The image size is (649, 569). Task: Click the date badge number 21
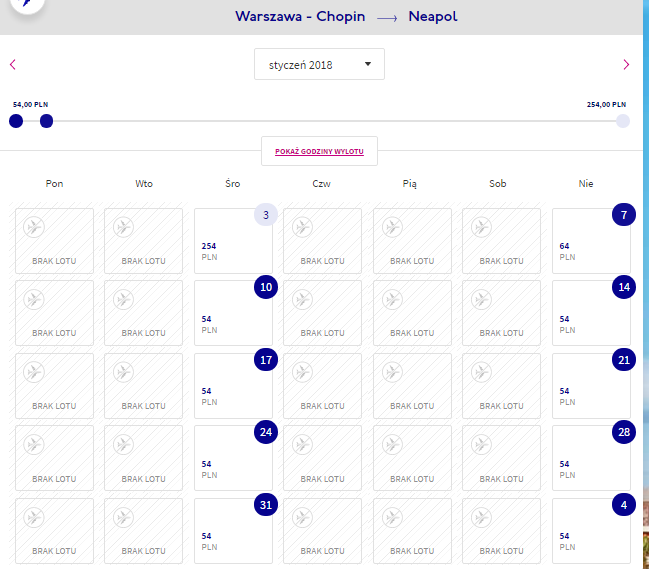pos(624,360)
